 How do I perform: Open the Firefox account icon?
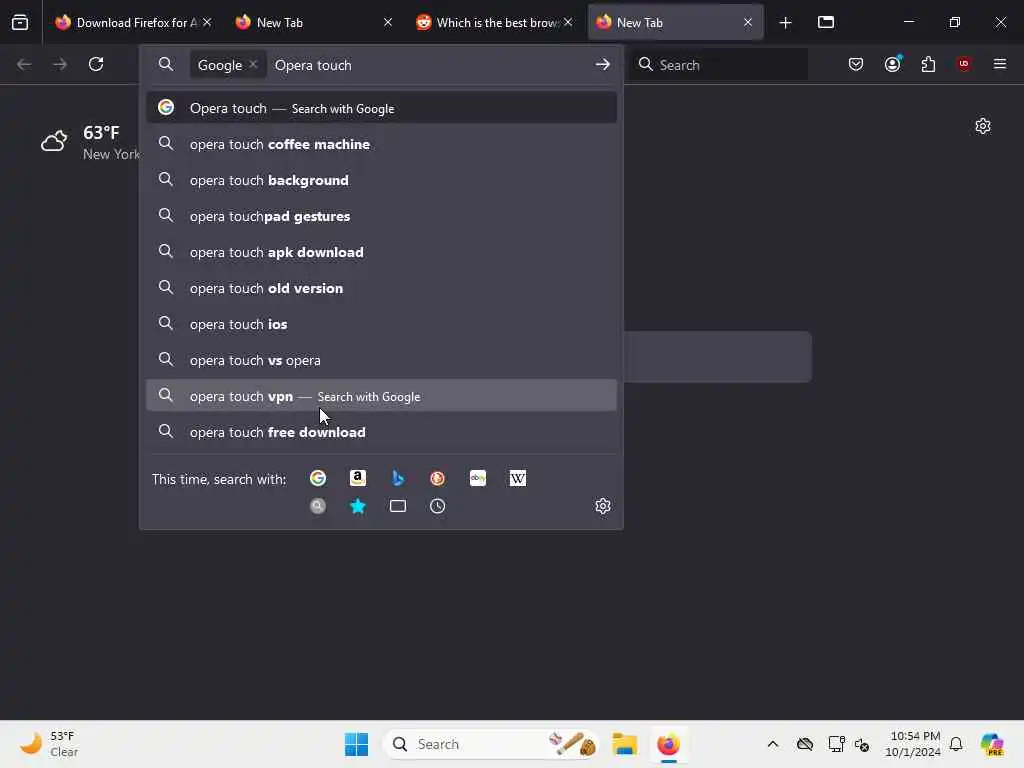pyautogui.click(x=893, y=64)
